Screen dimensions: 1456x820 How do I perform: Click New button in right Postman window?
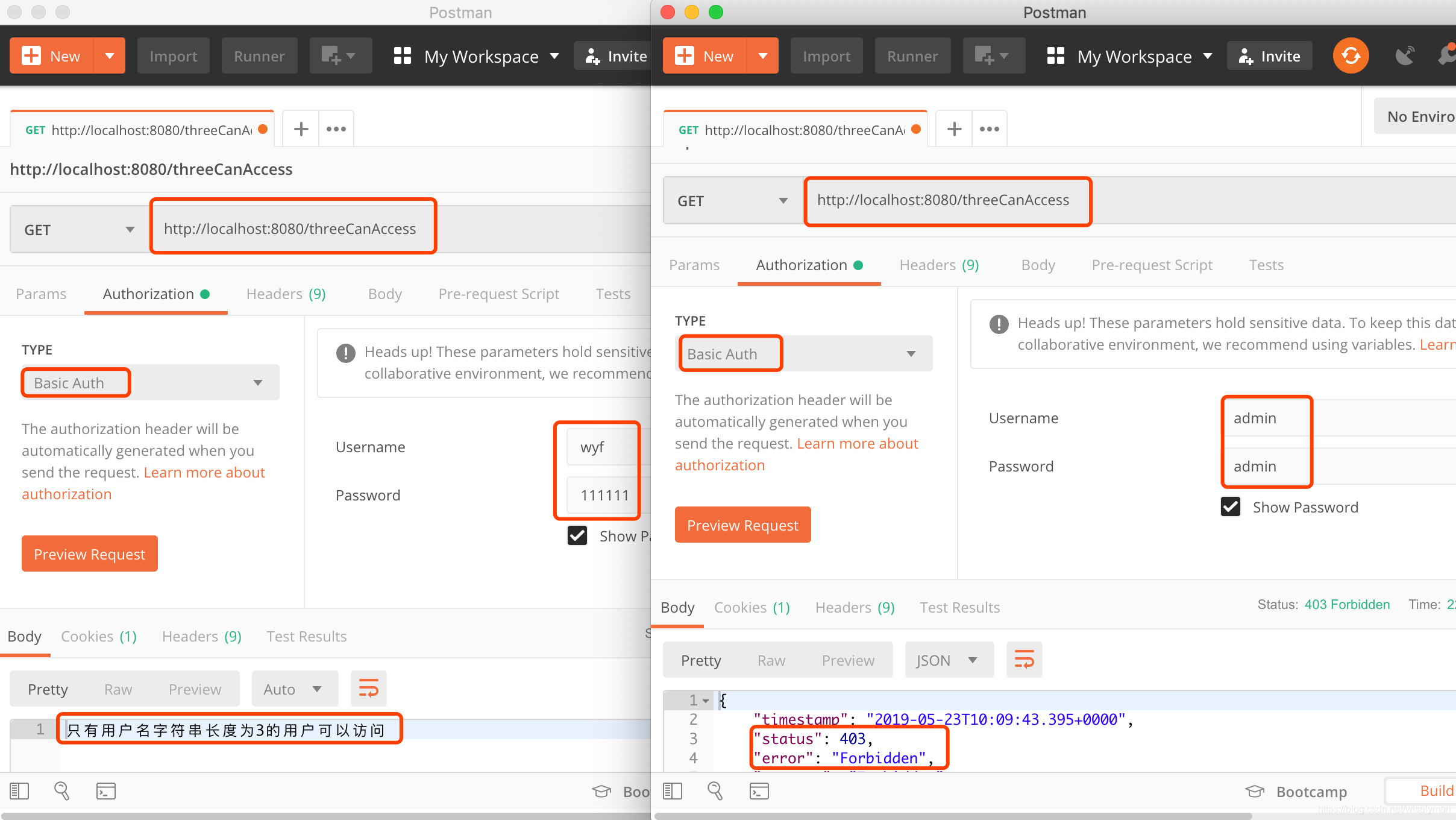[705, 56]
